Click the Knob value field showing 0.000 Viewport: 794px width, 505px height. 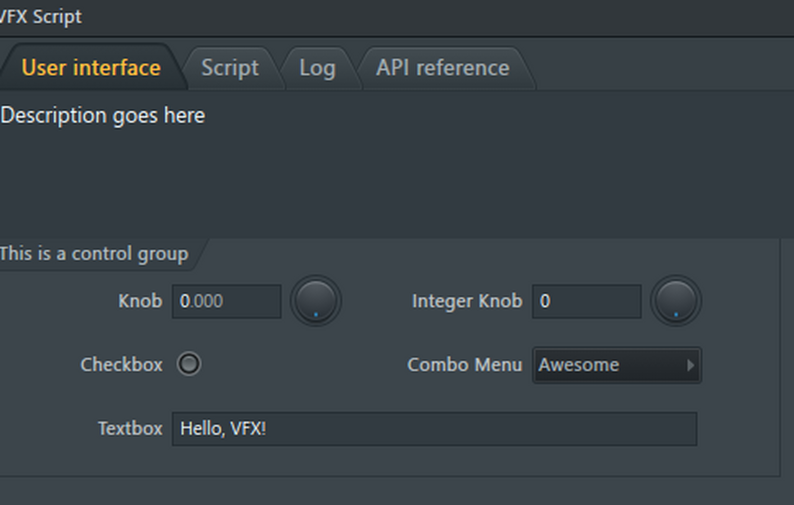[x=226, y=301]
